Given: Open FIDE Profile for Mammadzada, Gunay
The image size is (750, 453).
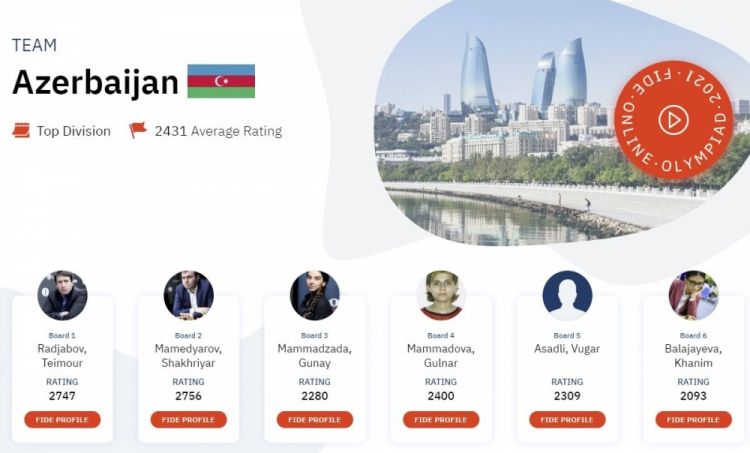Looking at the screenshot, I should 315,420.
